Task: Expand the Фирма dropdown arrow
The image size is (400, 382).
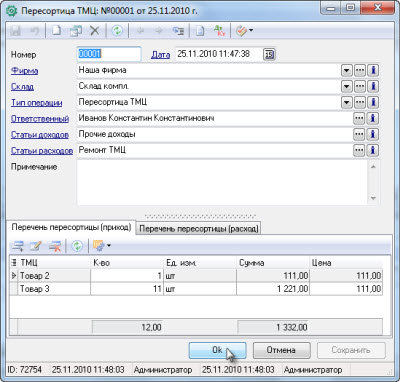Action: point(347,70)
